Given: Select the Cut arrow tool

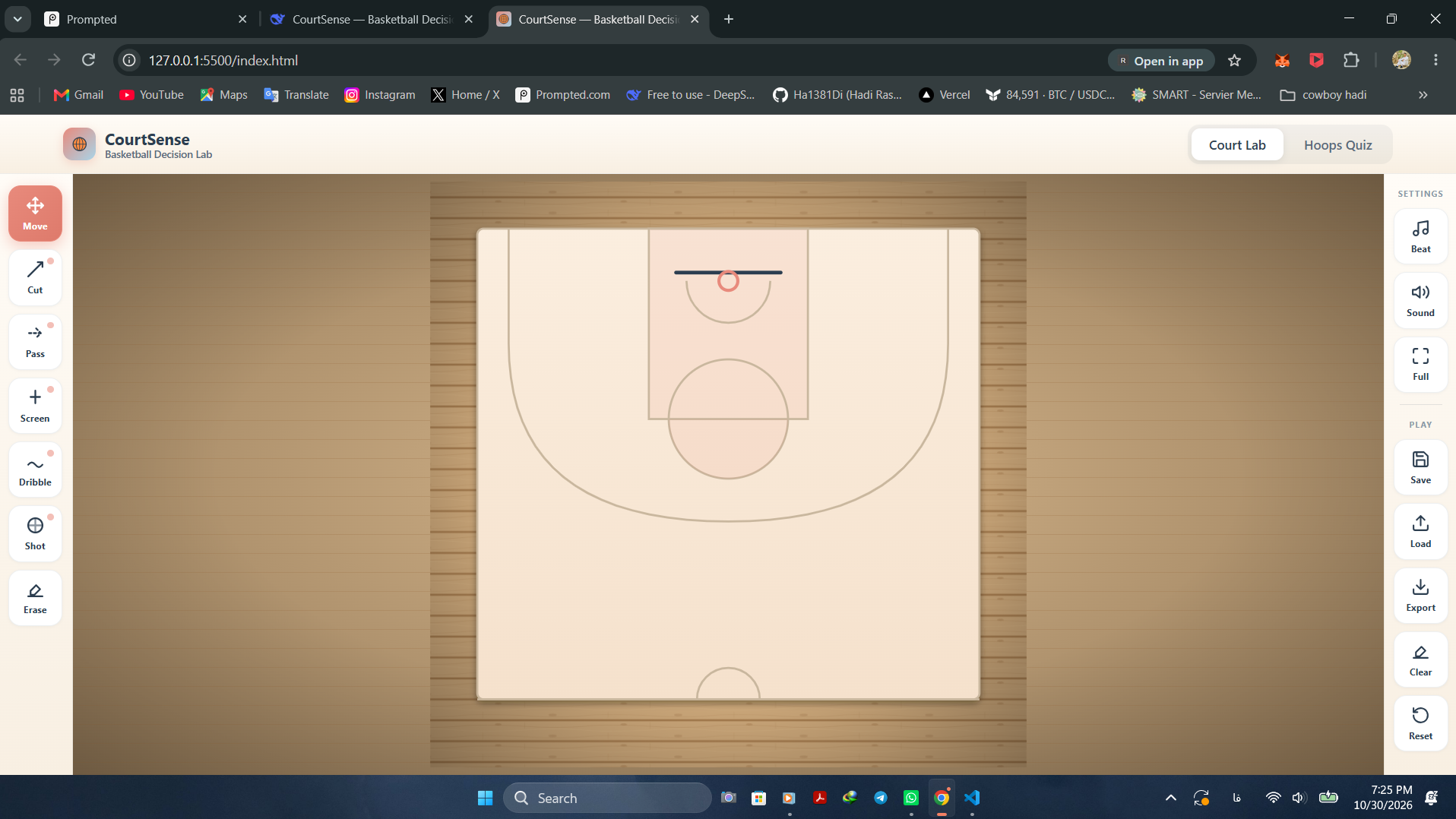Looking at the screenshot, I should (35, 277).
